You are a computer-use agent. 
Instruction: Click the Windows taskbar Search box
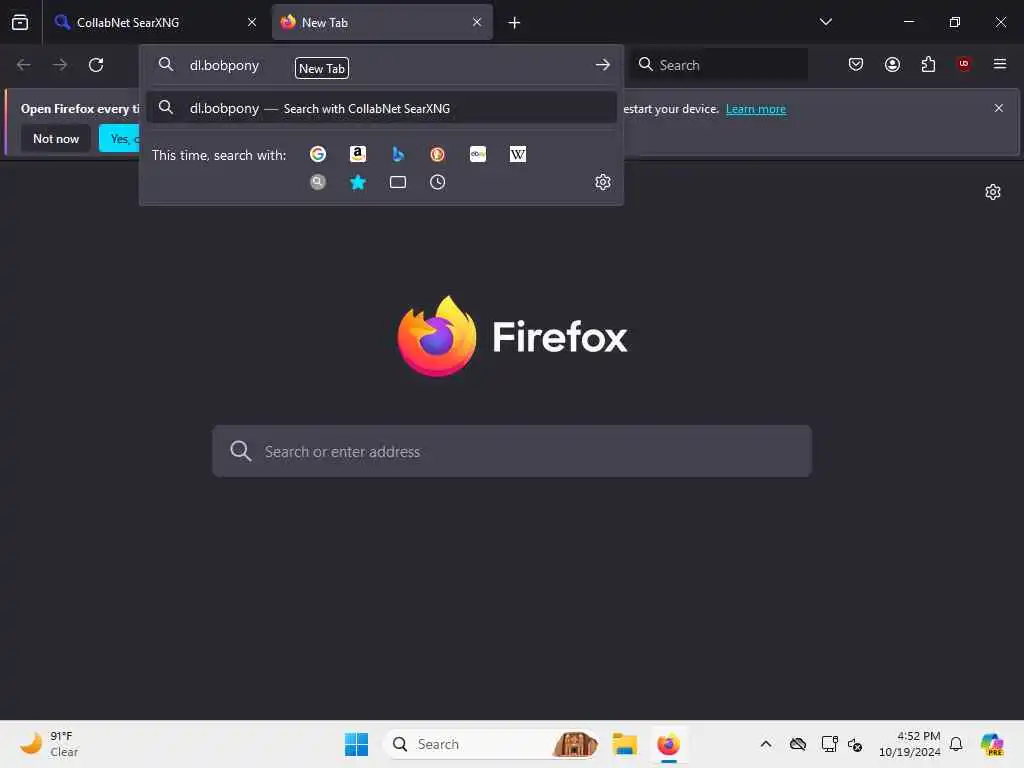[491, 744]
